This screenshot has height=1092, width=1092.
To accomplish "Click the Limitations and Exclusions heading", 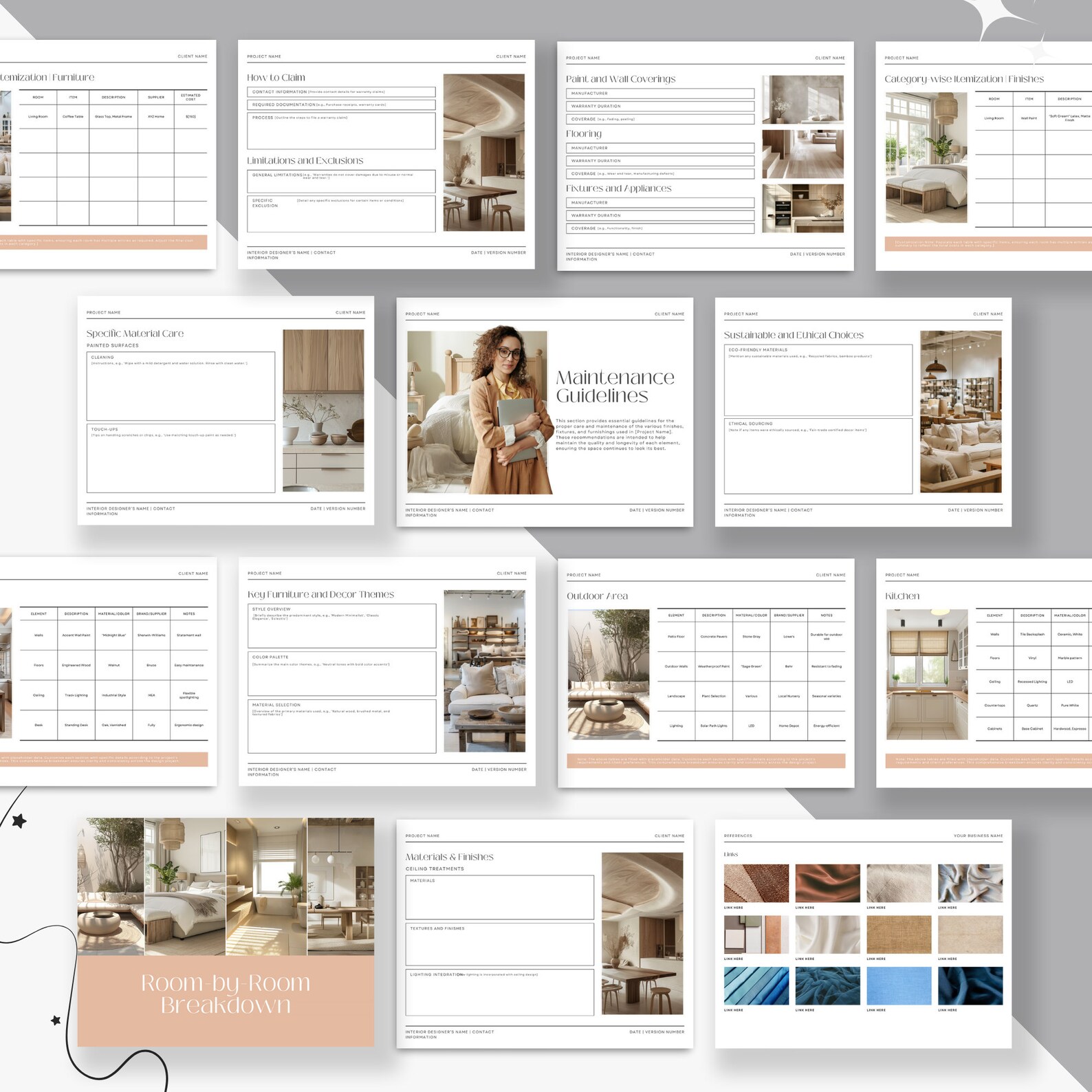I will click(305, 160).
